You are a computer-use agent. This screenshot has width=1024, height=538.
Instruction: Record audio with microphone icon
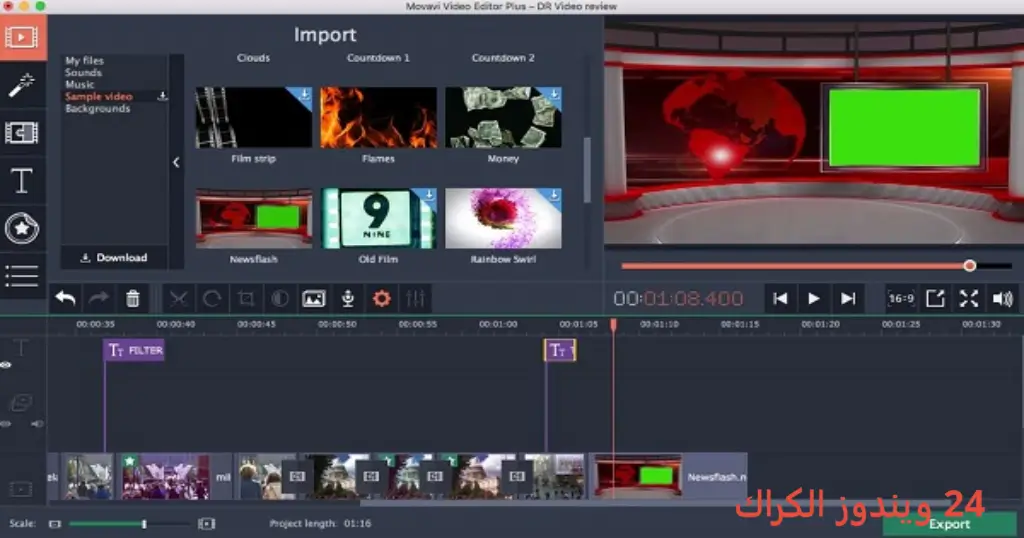(348, 298)
